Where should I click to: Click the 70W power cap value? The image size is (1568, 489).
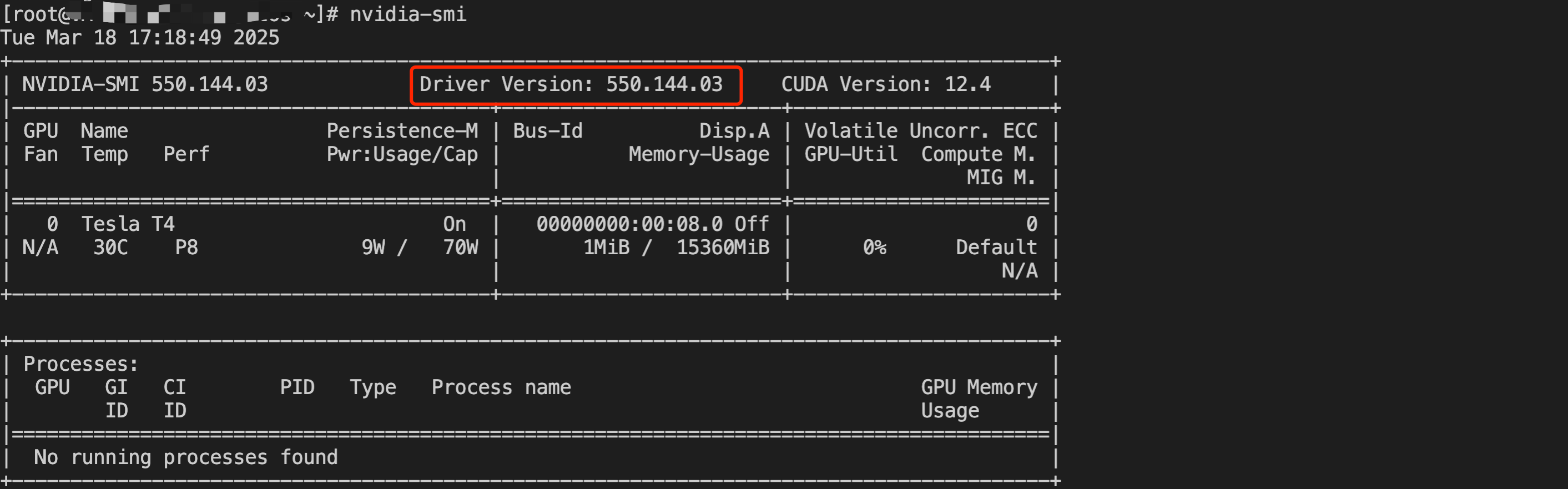460,247
